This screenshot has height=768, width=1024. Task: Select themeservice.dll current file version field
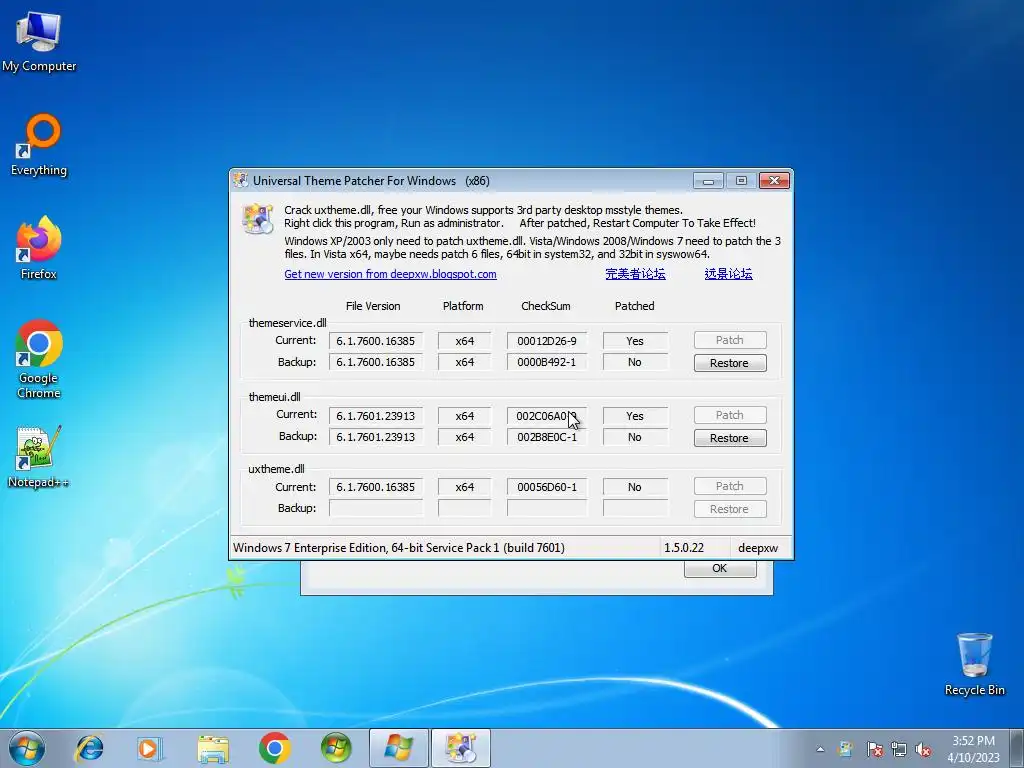(x=376, y=341)
